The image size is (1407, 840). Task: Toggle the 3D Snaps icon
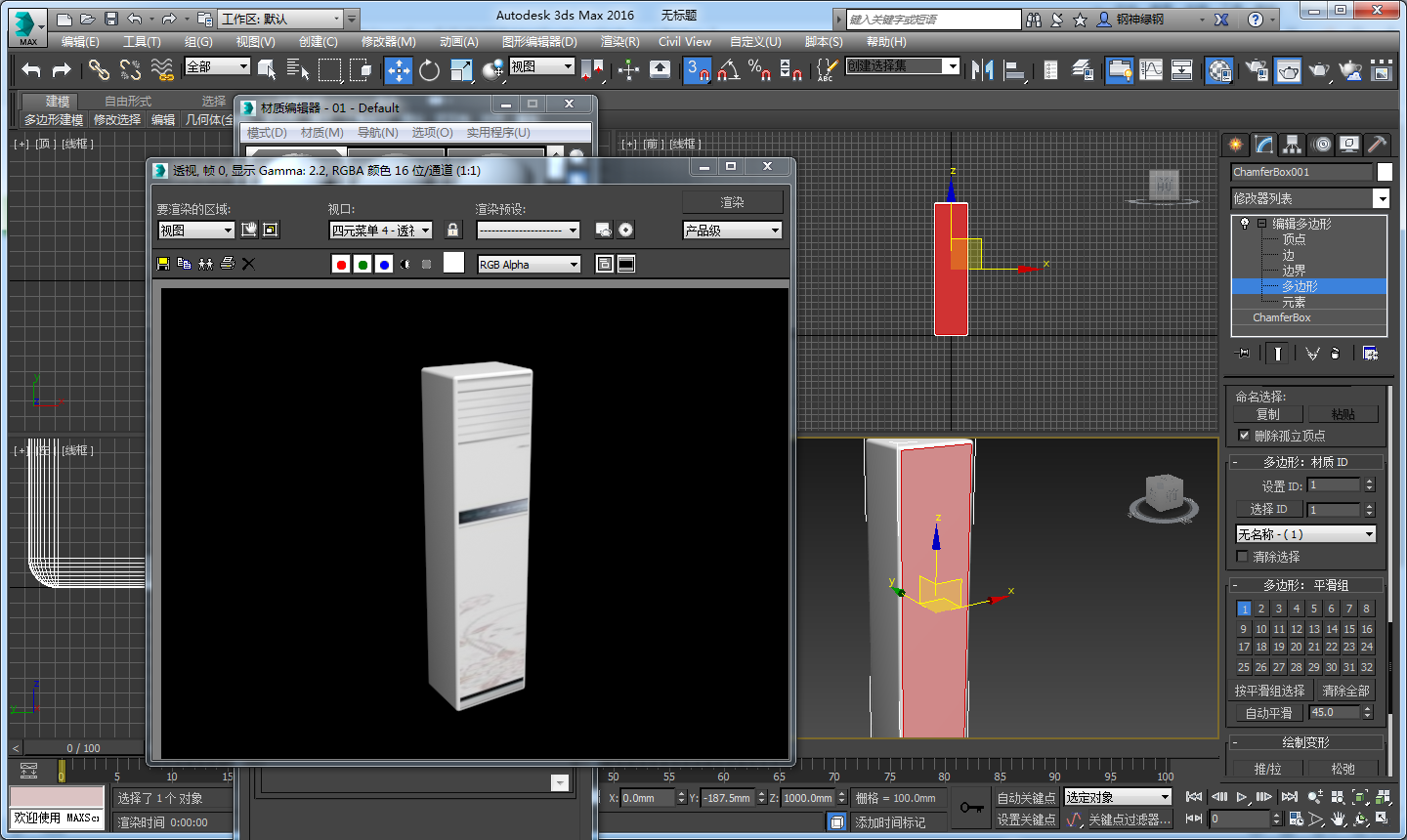click(x=697, y=69)
